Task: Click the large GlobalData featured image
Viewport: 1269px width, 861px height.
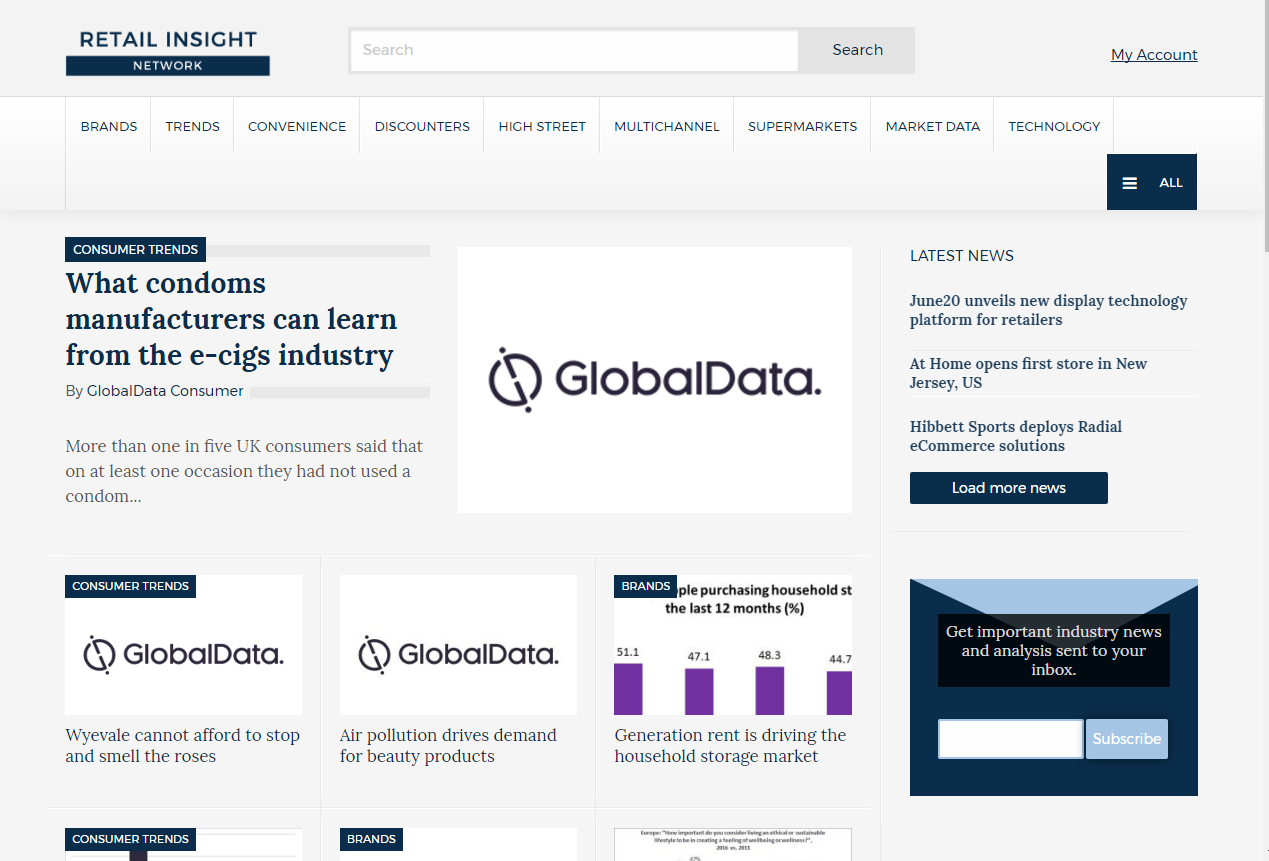Action: [x=654, y=380]
